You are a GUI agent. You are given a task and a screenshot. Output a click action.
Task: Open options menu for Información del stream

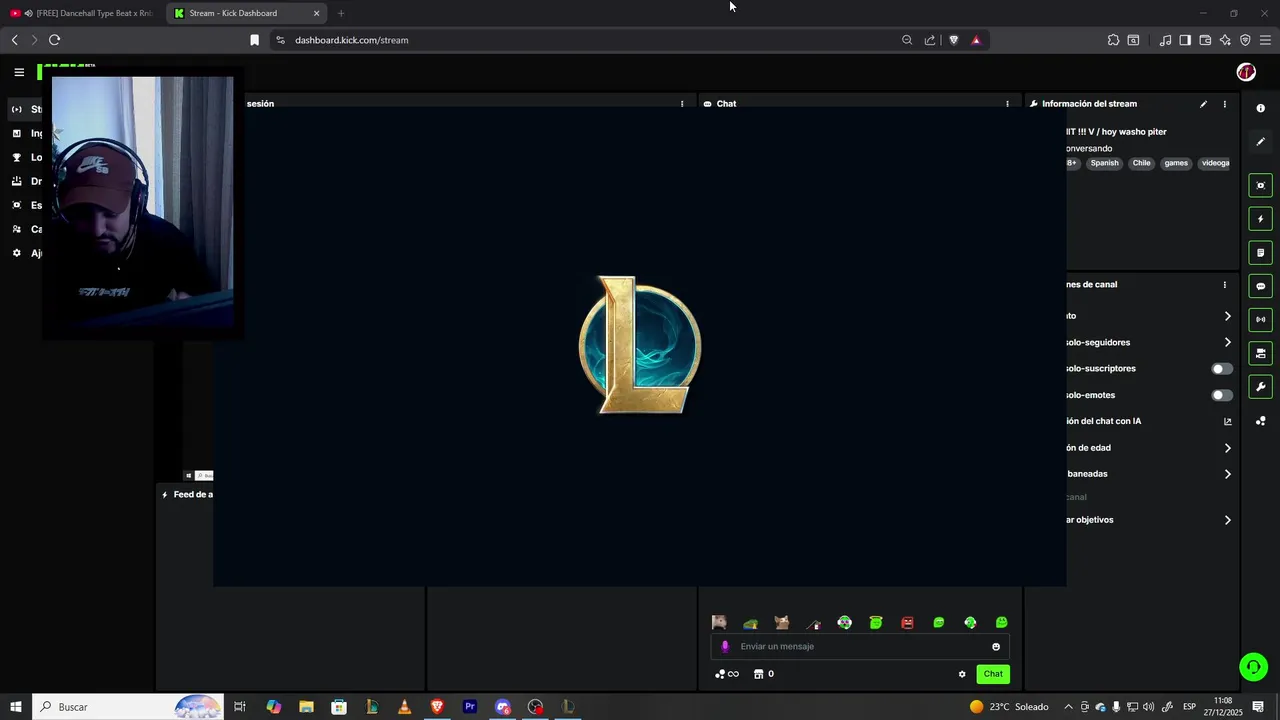coord(1225,104)
